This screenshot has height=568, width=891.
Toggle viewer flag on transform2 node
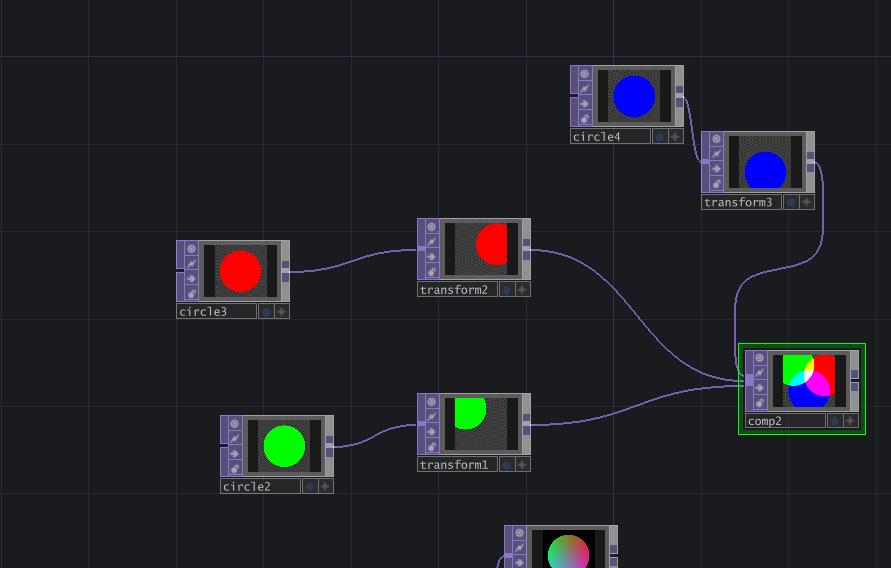(432, 227)
